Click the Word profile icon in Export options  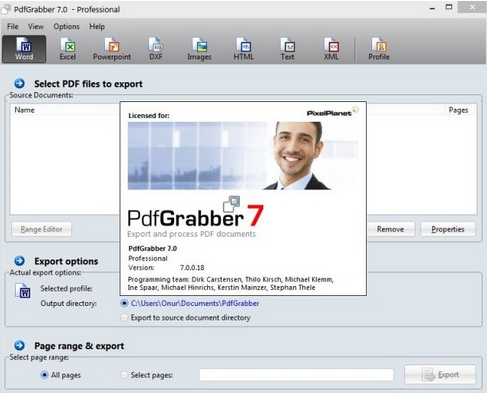23,290
